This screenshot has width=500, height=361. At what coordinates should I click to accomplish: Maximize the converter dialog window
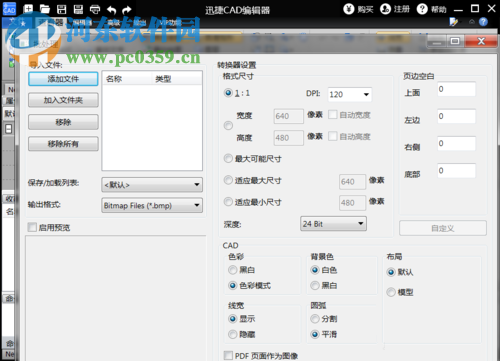(455, 41)
